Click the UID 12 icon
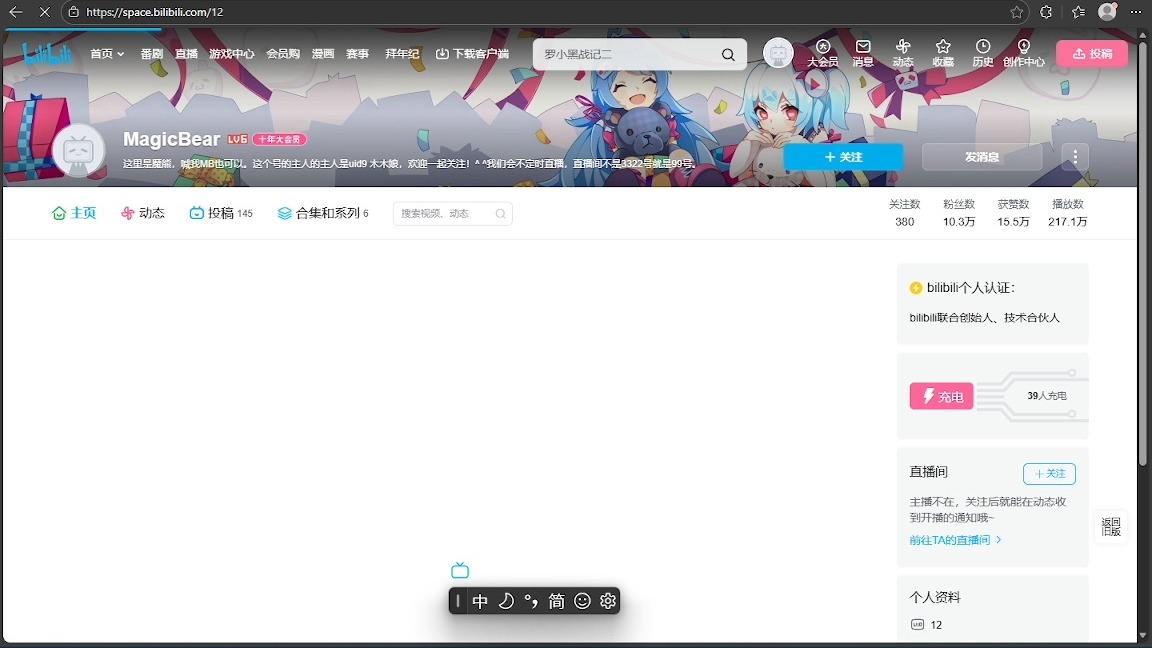The width and height of the screenshot is (1152, 648). point(917,624)
